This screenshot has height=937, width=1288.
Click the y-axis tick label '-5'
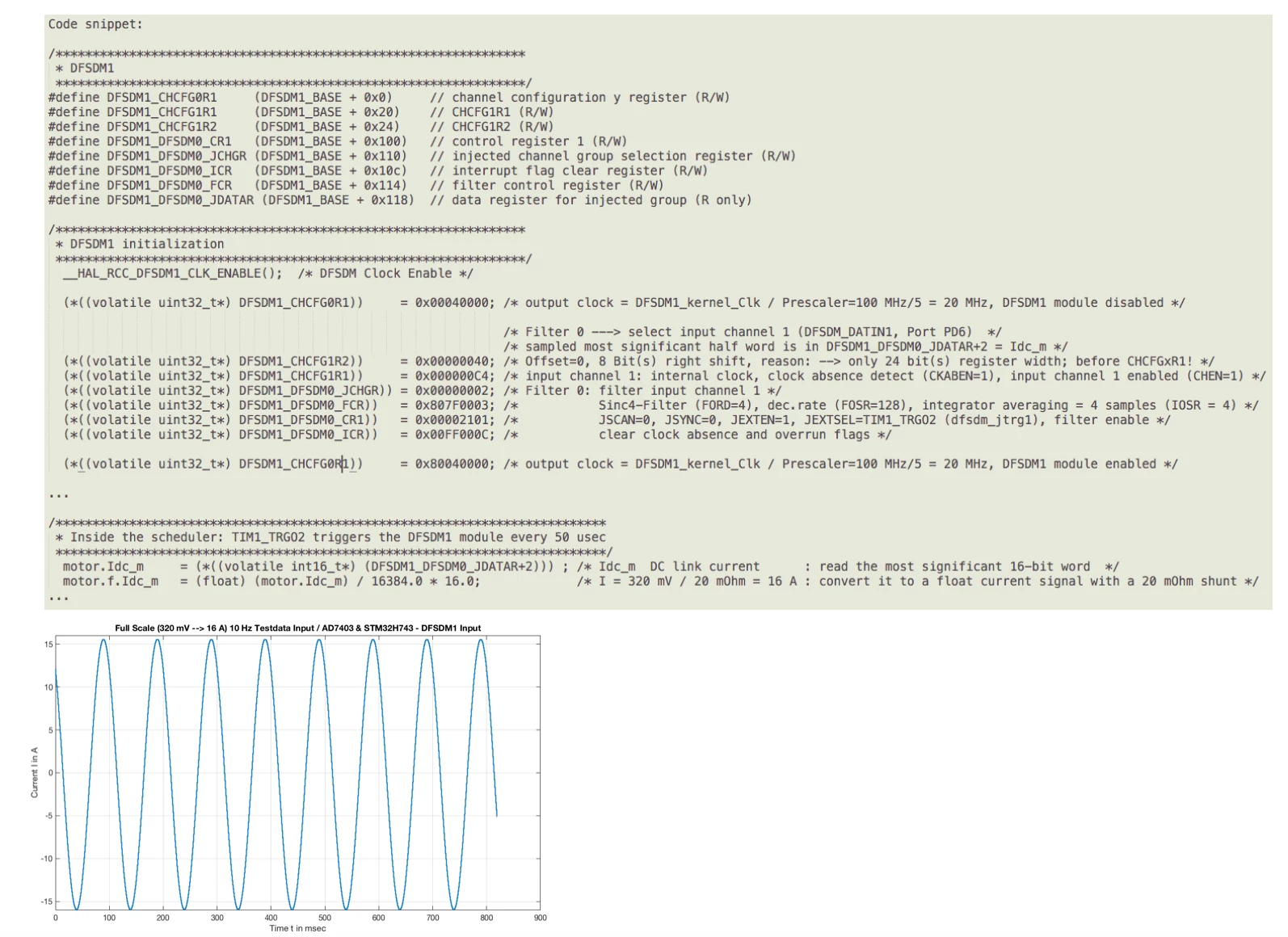(x=48, y=817)
